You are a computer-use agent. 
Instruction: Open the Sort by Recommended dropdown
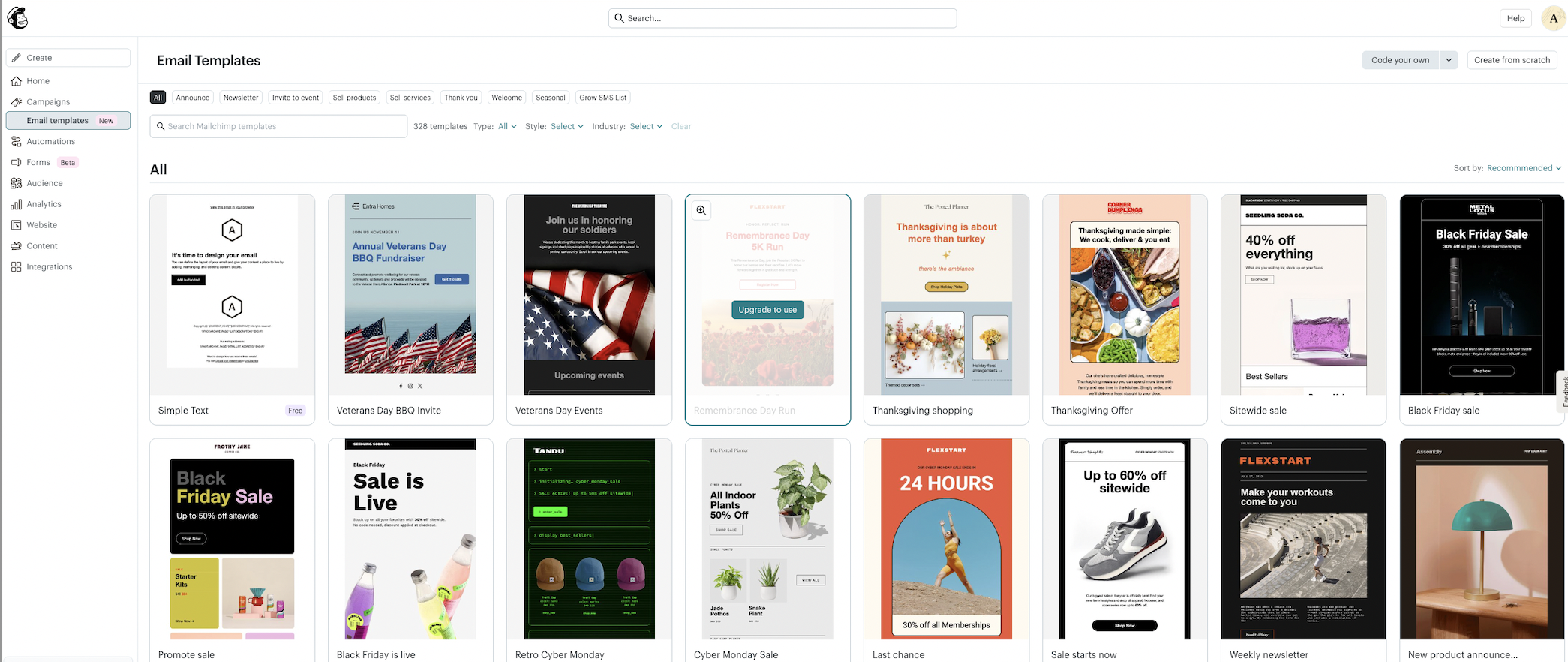[x=1523, y=168]
